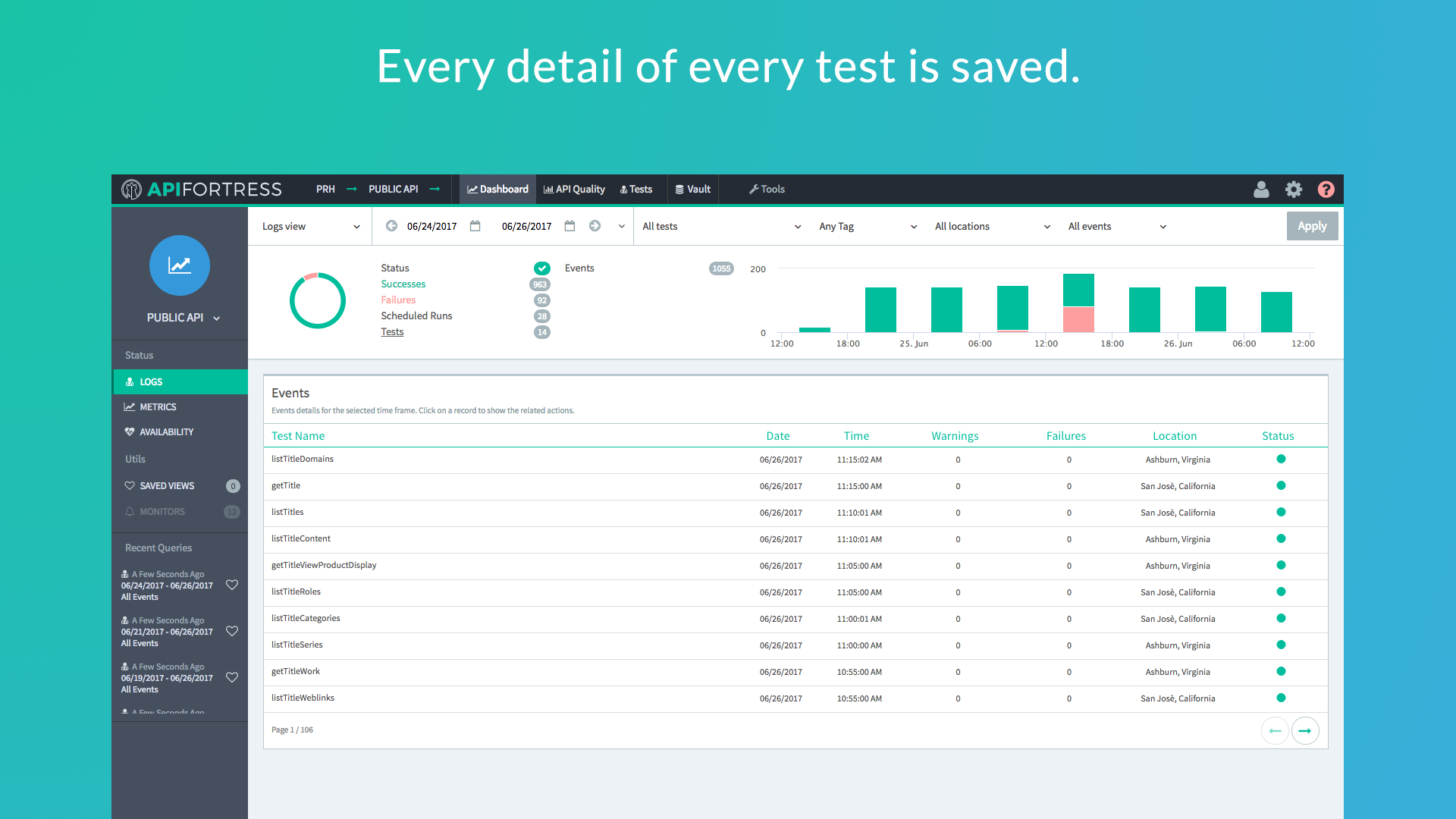
Task: Click the arrow after PUBLIC API breadcrumb
Action: [435, 189]
